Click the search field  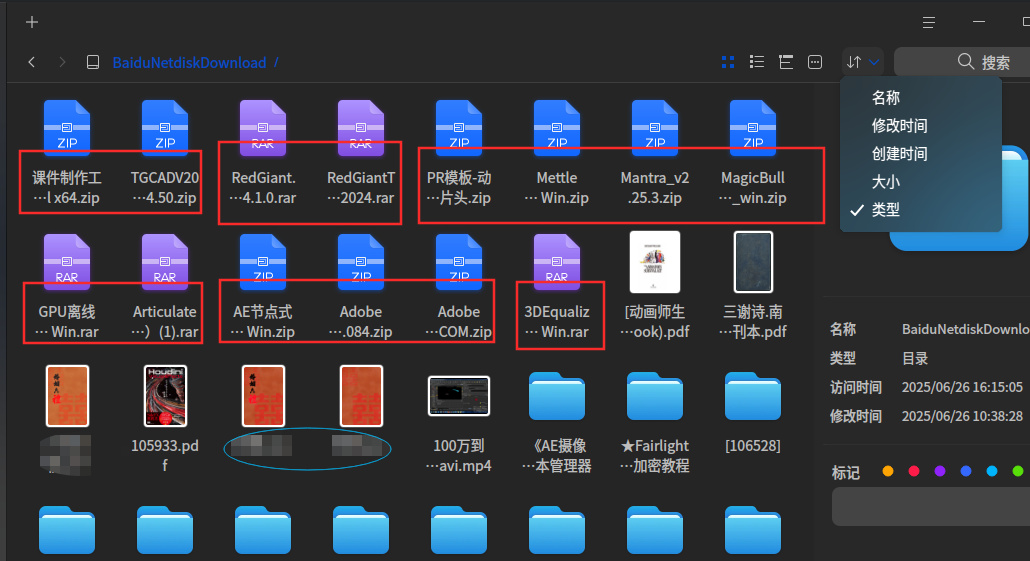(963, 62)
